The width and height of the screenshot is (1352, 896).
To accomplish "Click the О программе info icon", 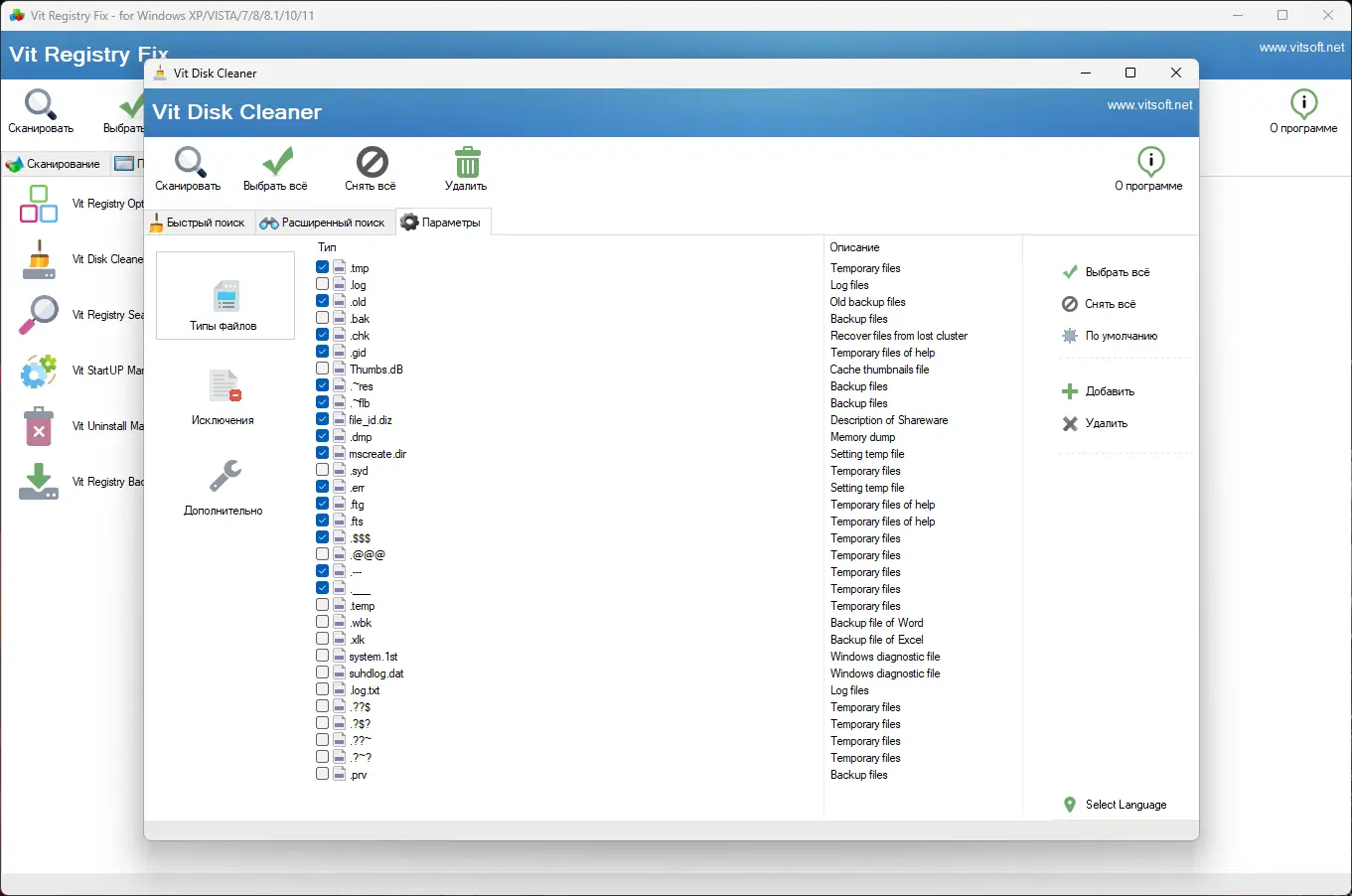I will [x=1149, y=167].
